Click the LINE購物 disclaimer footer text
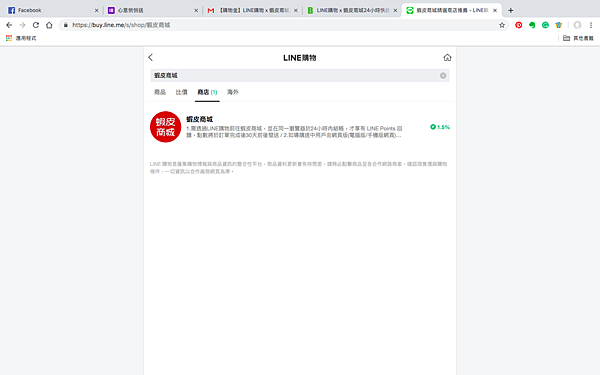 pyautogui.click(x=298, y=168)
